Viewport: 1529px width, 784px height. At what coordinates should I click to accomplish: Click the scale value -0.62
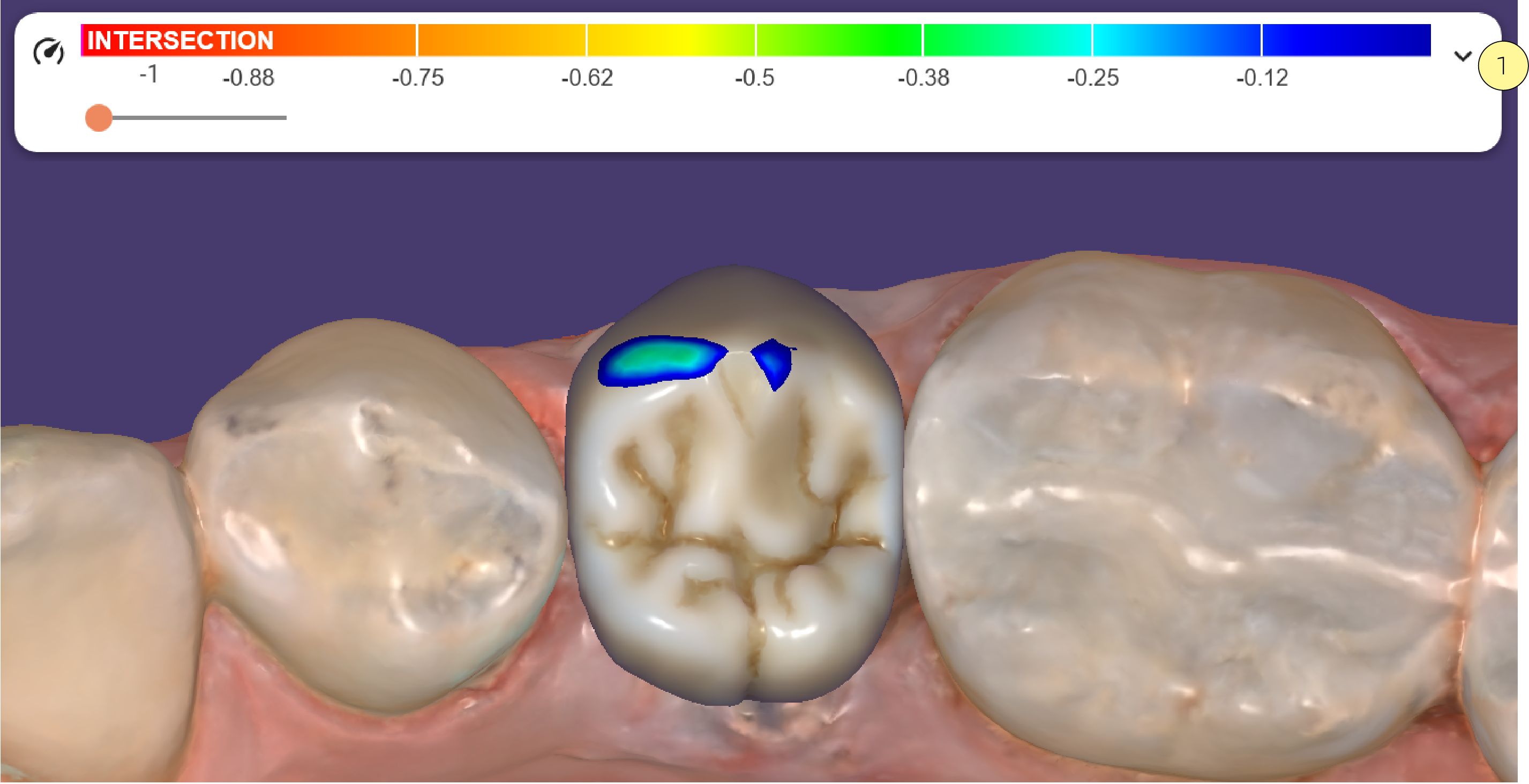click(x=587, y=77)
